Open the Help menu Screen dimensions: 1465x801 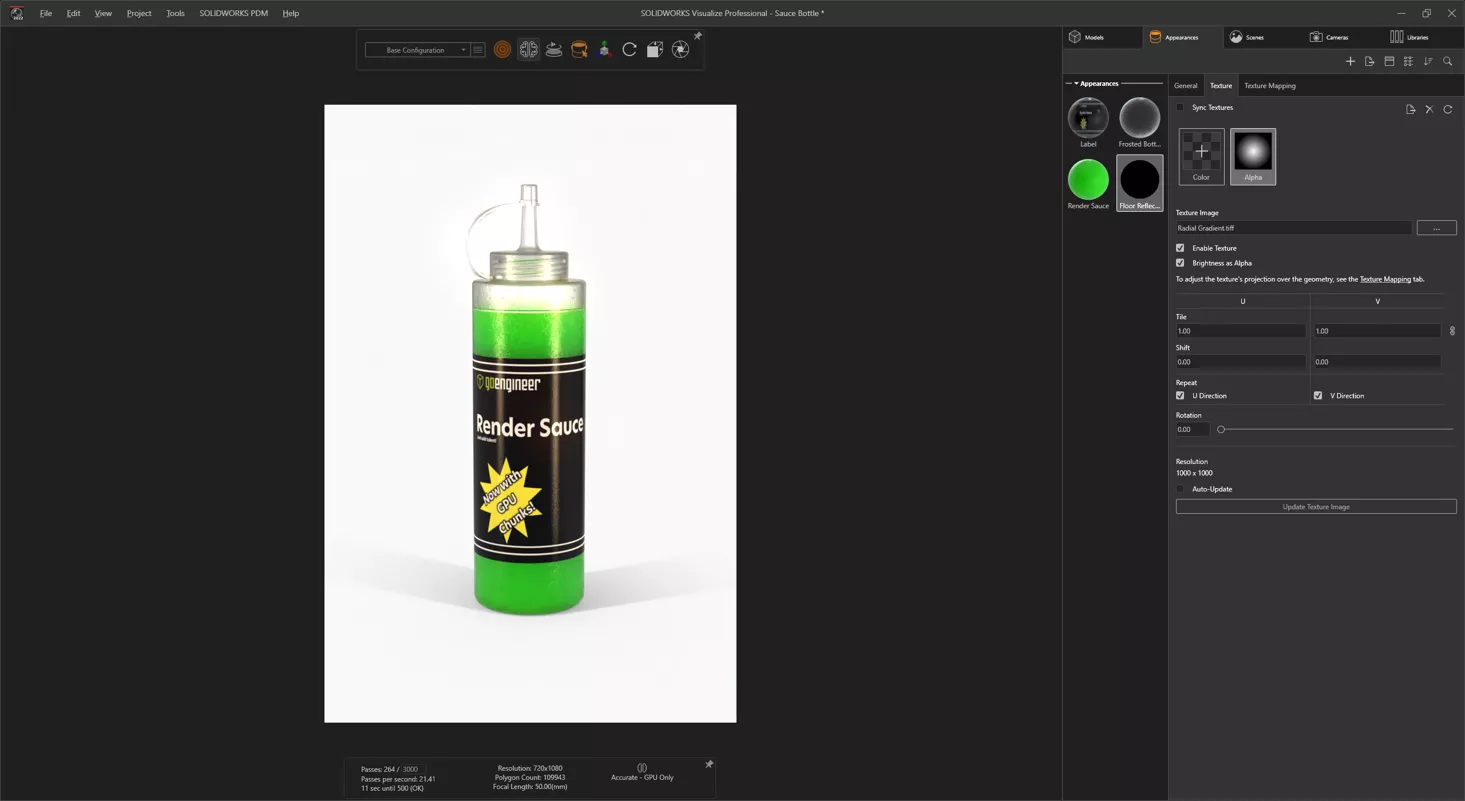290,13
